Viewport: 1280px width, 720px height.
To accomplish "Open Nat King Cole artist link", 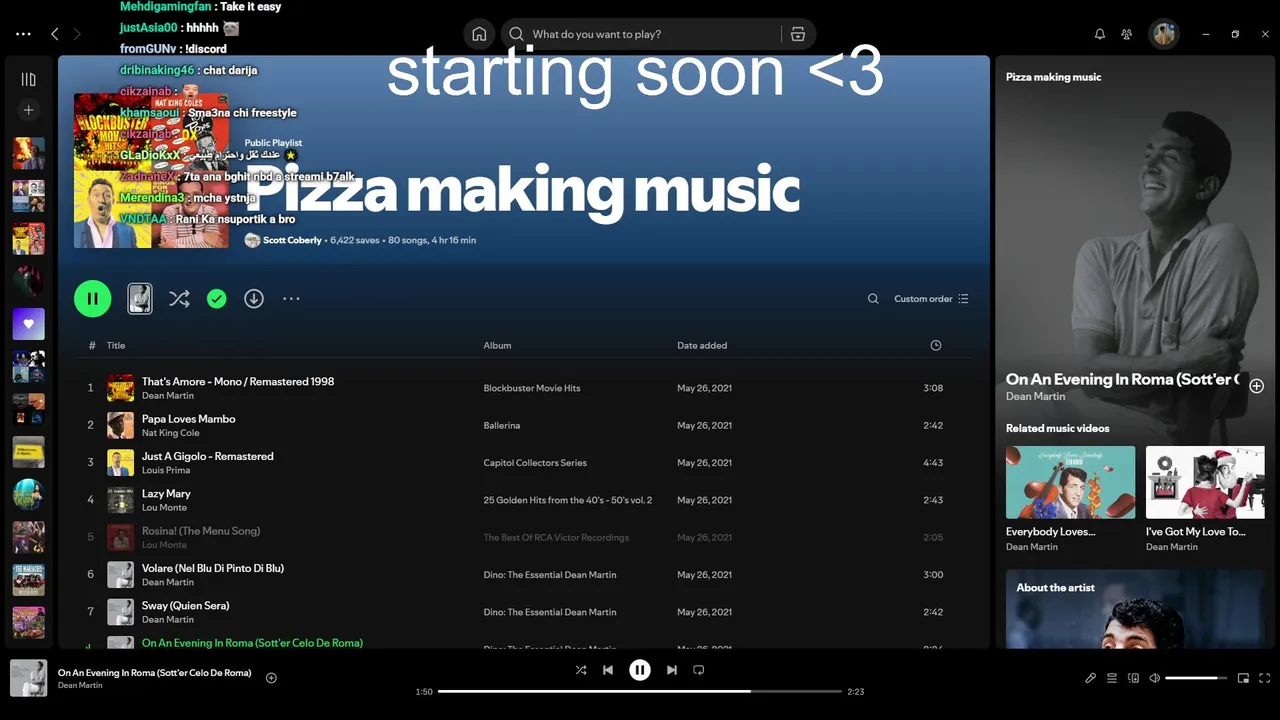I will pos(170,433).
